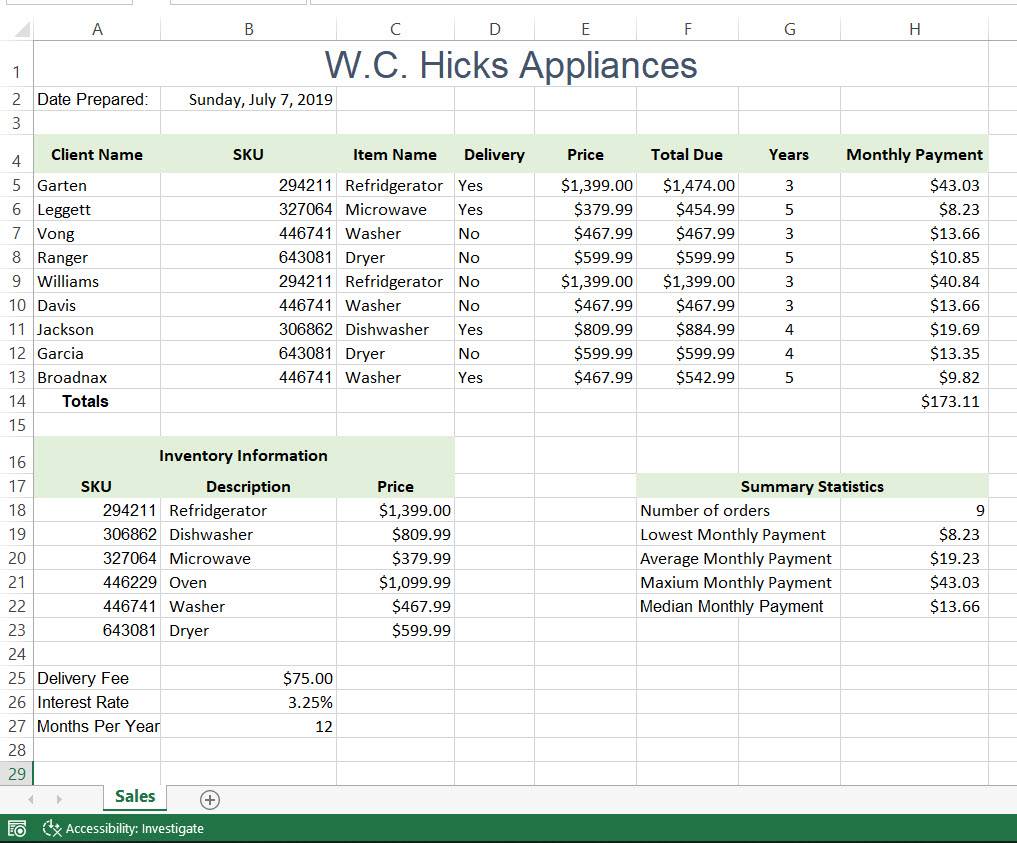1017x843 pixels.
Task: Select the Monthly Payment header cell
Action: [x=915, y=154]
